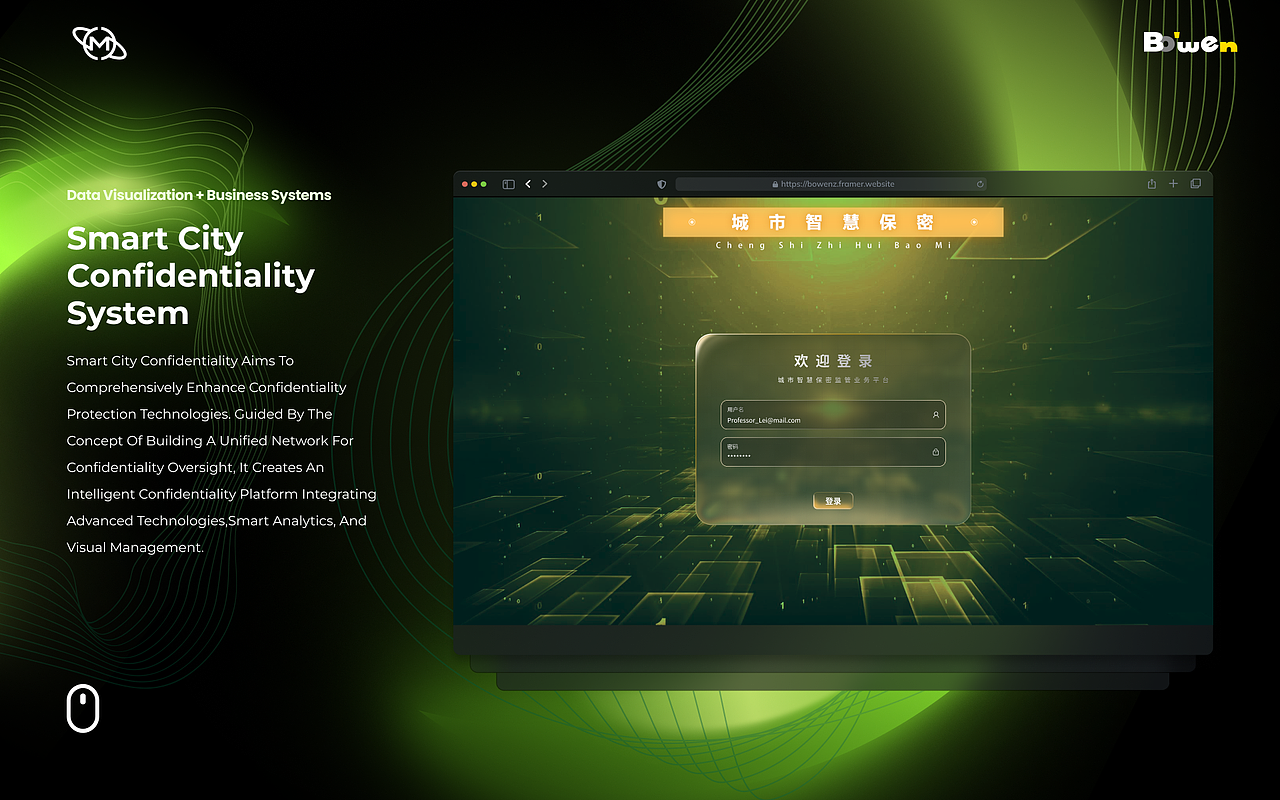Show the tab overview icon

pyautogui.click(x=1196, y=184)
